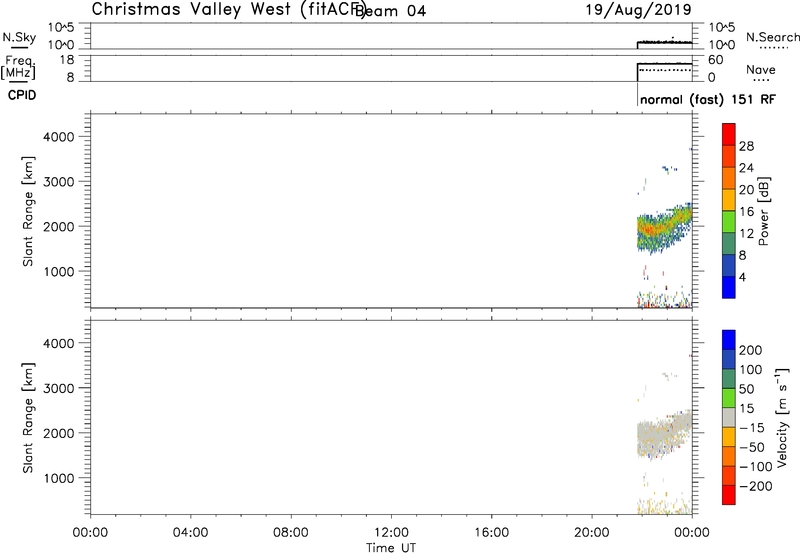Click the 'Beam 04' label
This screenshot has width=800, height=554.
pyautogui.click(x=390, y=11)
